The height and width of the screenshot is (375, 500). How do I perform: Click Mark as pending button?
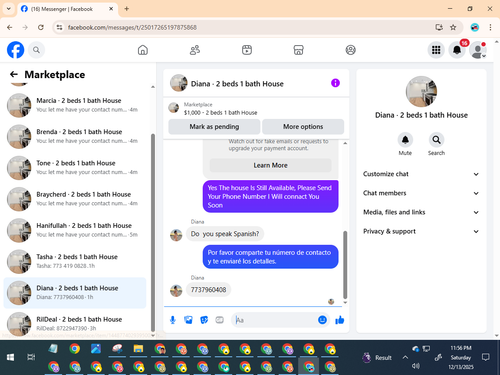pyautogui.click(x=214, y=127)
